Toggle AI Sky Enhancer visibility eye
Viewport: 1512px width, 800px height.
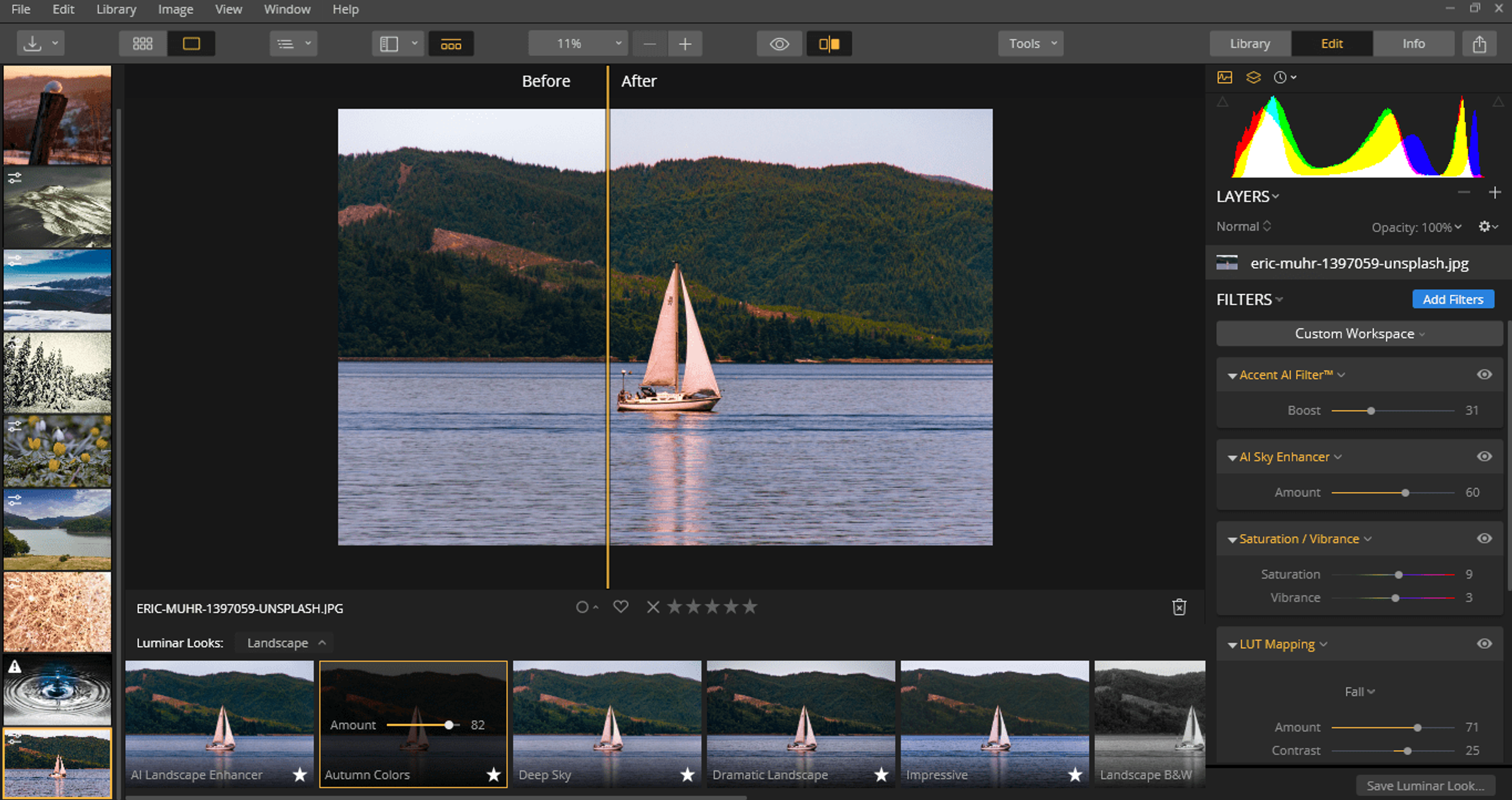pyautogui.click(x=1484, y=457)
